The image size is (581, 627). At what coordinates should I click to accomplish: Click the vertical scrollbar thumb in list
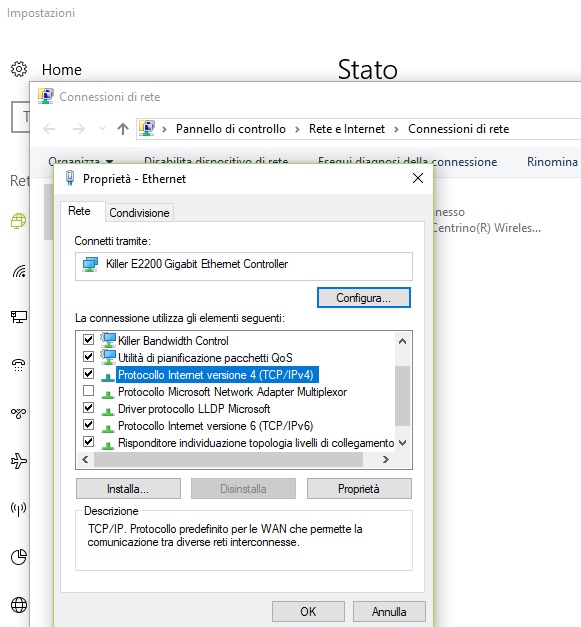[x=403, y=396]
